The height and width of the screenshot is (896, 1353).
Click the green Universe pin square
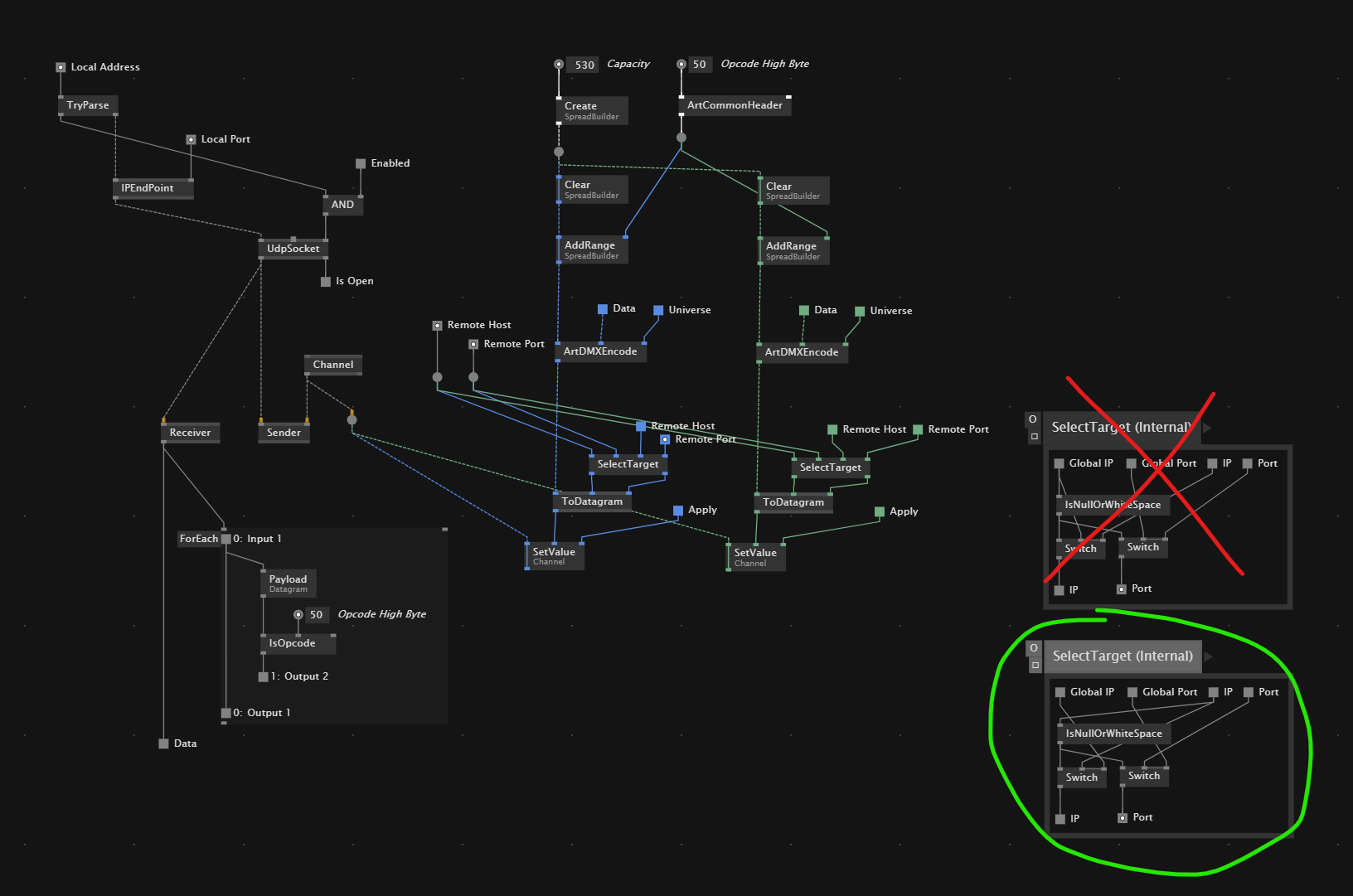tap(860, 312)
